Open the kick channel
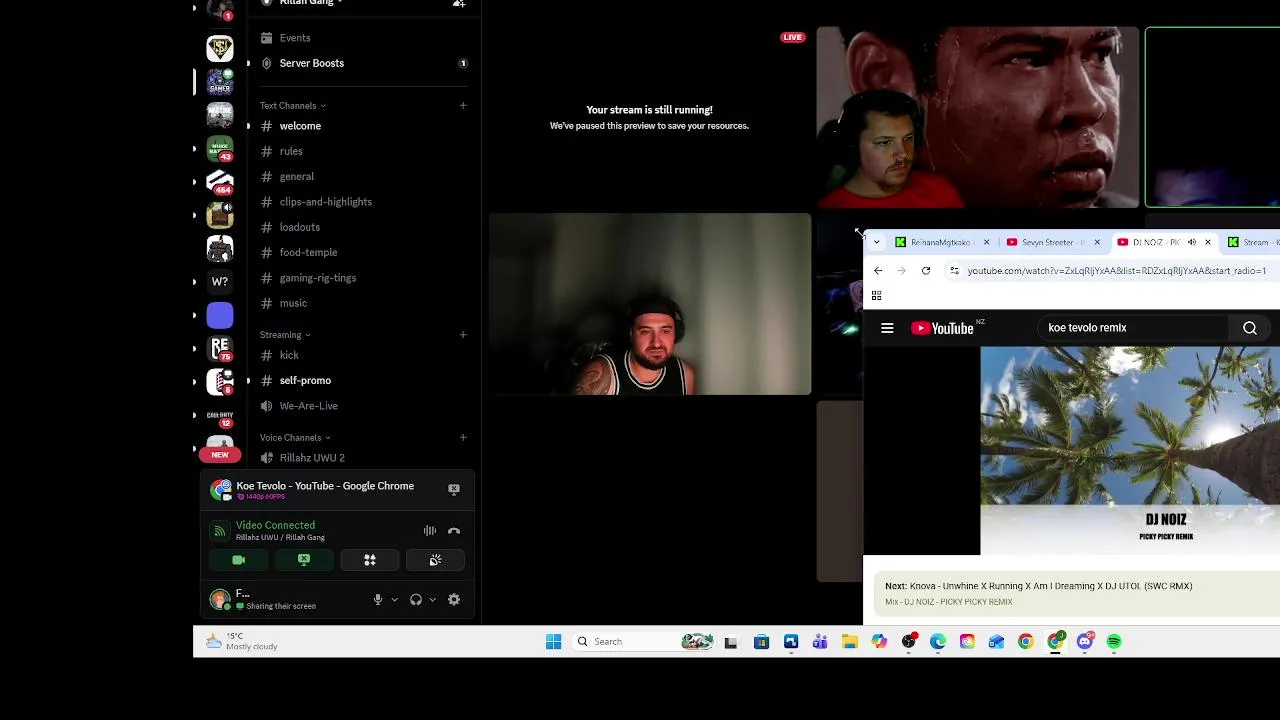The height and width of the screenshot is (720, 1280). point(289,355)
